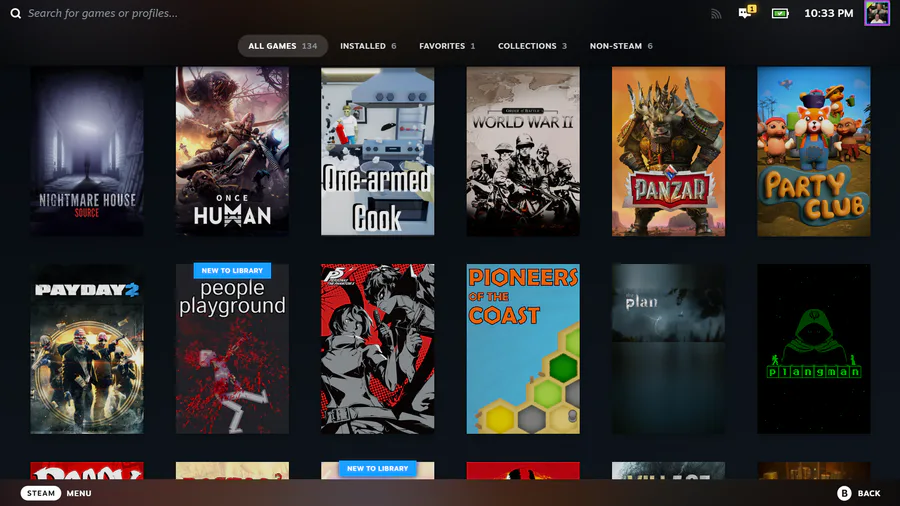
Task: Click the B Back button
Action: pyautogui.click(x=859, y=493)
